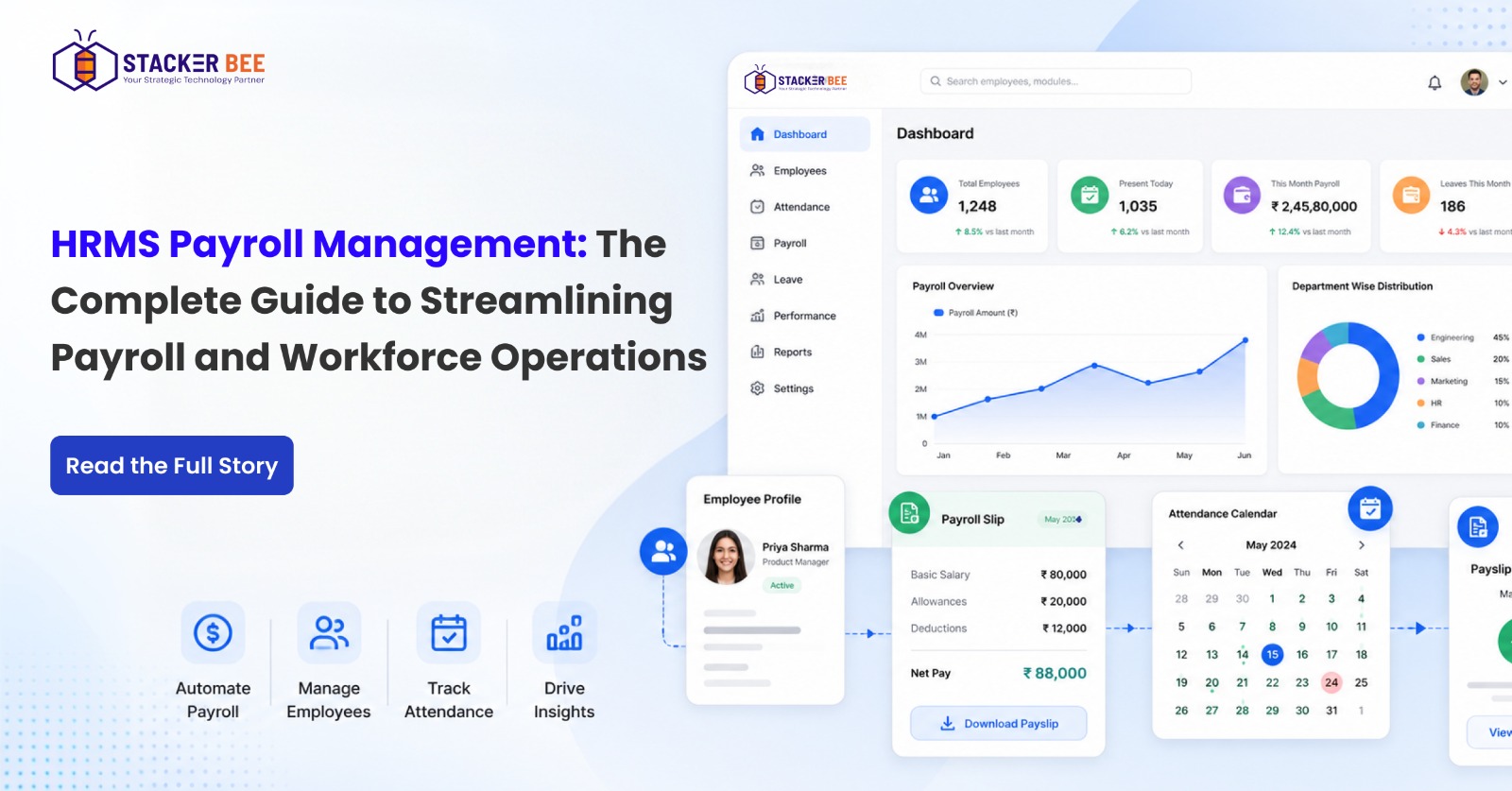
Task: Go to next month in calendar
Action: pyautogui.click(x=1362, y=545)
